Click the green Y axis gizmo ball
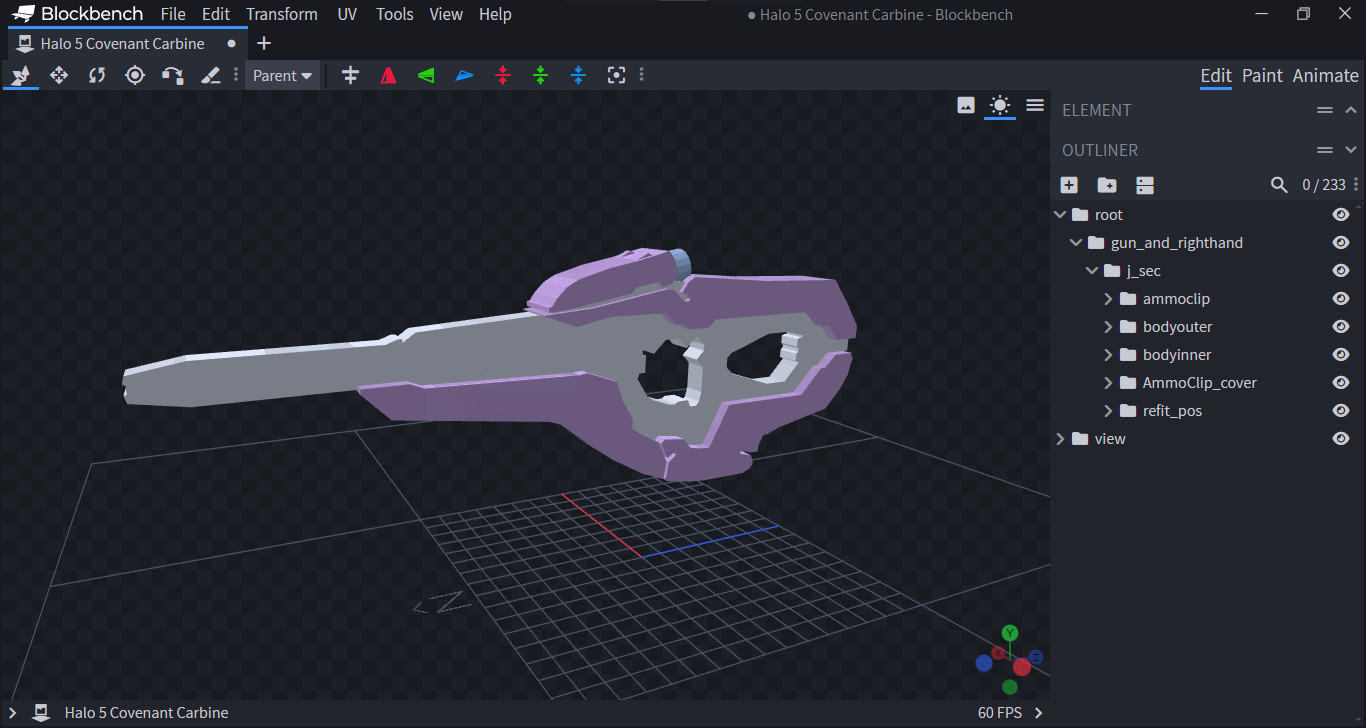The height and width of the screenshot is (728, 1366). click(1011, 633)
